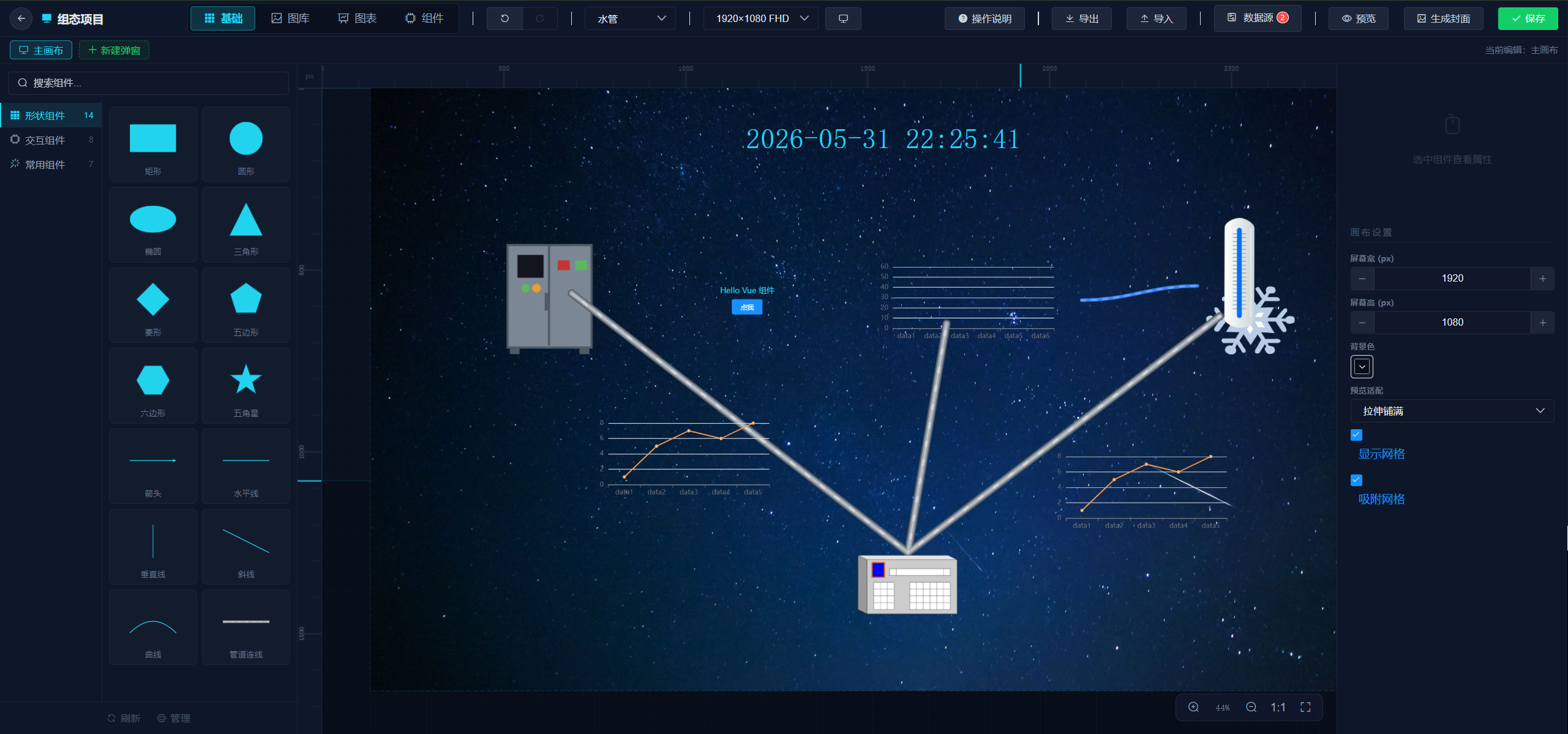Click the back arrow icon

21,18
